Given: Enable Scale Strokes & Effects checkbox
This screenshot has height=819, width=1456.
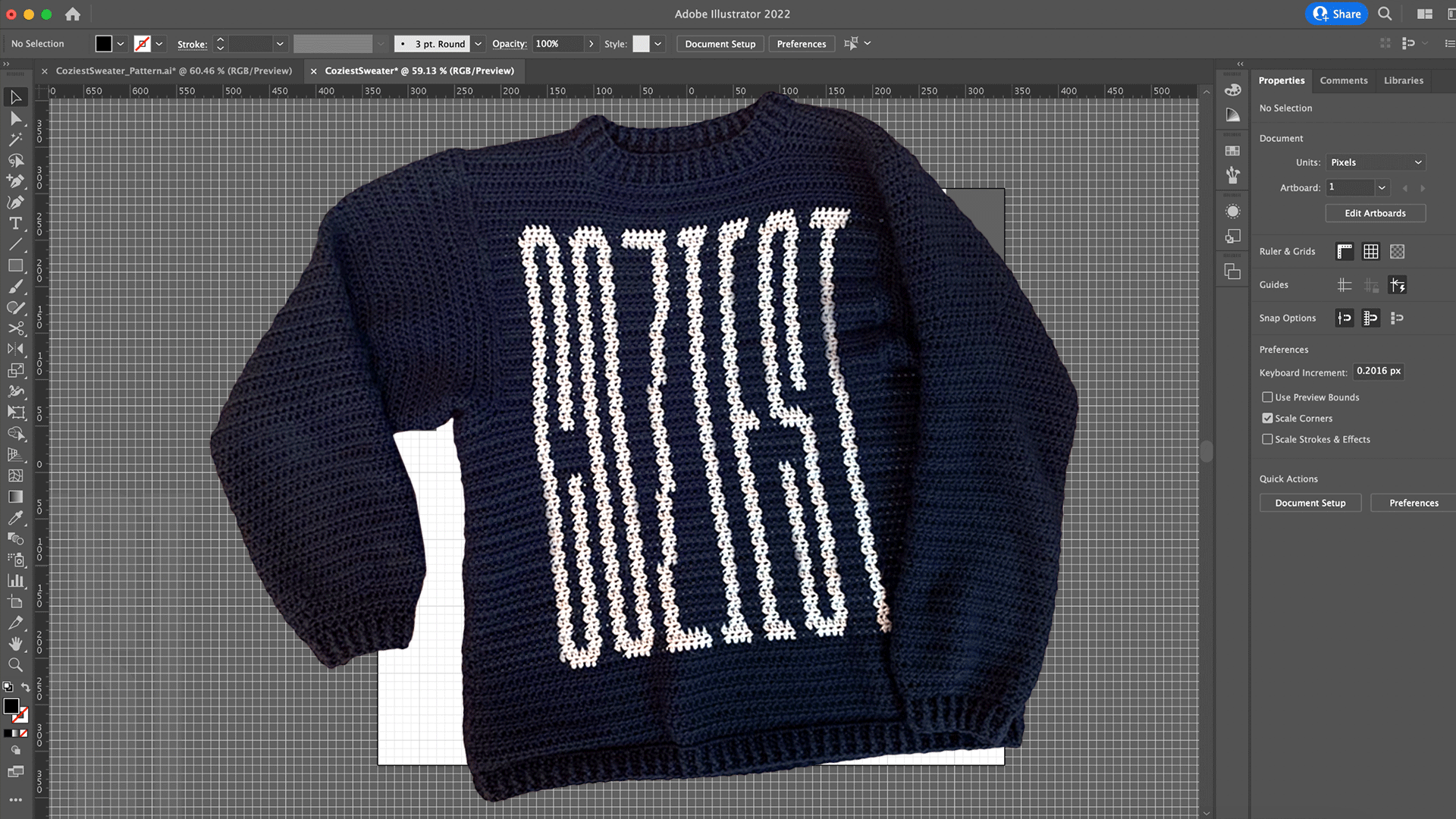Looking at the screenshot, I should point(1267,440).
